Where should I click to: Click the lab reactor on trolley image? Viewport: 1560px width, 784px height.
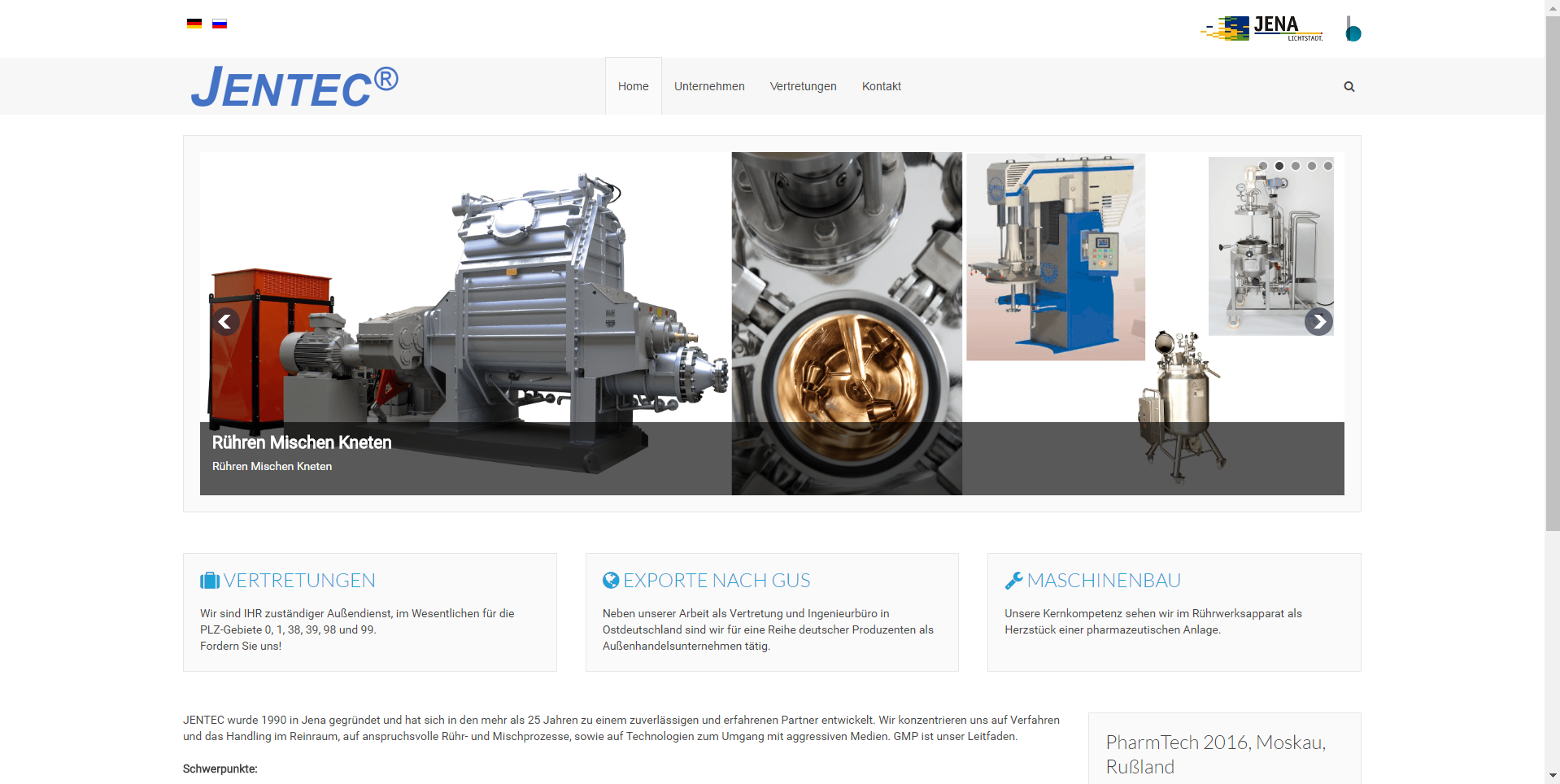click(x=1271, y=246)
